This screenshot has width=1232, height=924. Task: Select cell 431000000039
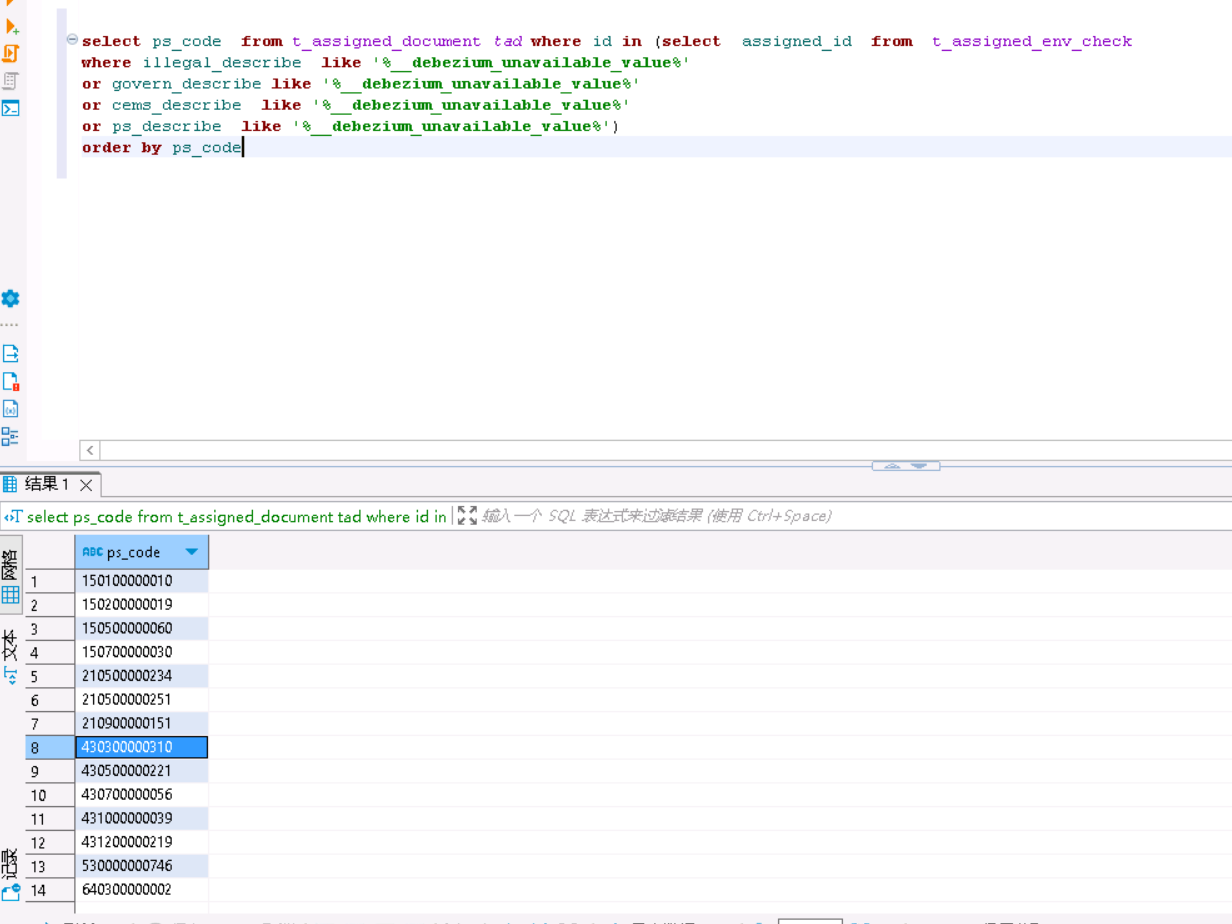(x=142, y=819)
